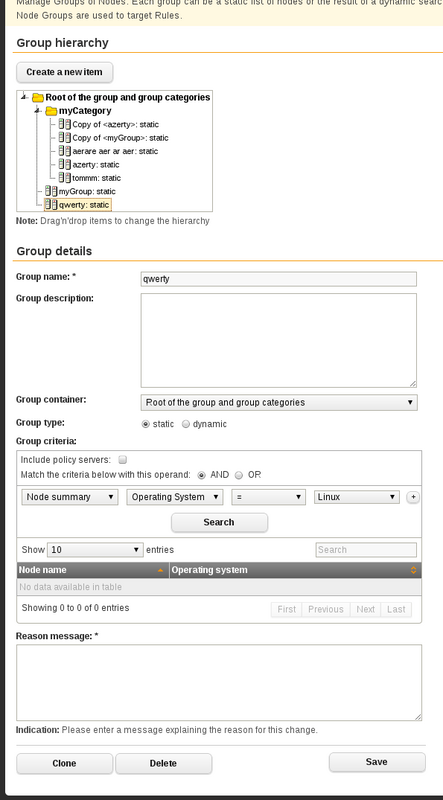Image resolution: width=443 pixels, height=800 pixels.
Task: Click the Search button under criteria
Action: point(219,522)
